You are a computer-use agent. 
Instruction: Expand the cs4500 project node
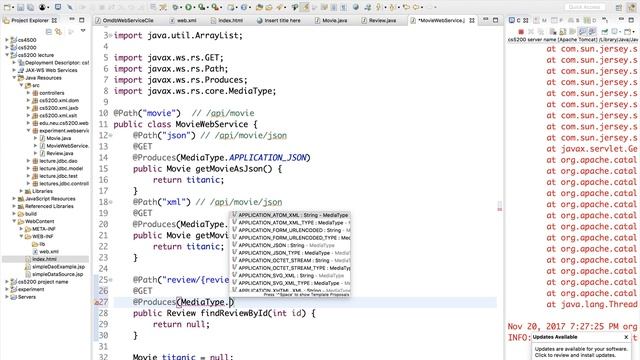[7, 40]
